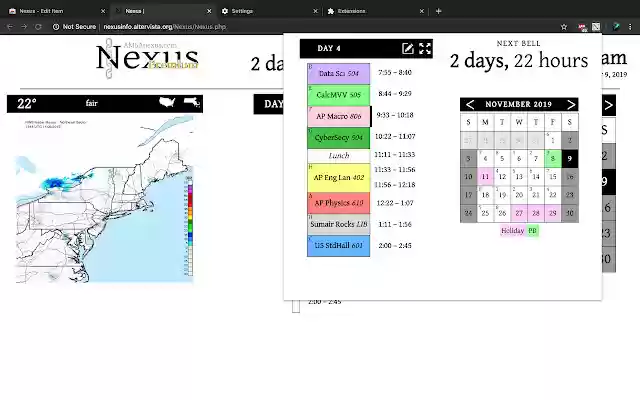Select the AP Eng Lan 402 class block
This screenshot has height=400, width=640.
coord(338,178)
